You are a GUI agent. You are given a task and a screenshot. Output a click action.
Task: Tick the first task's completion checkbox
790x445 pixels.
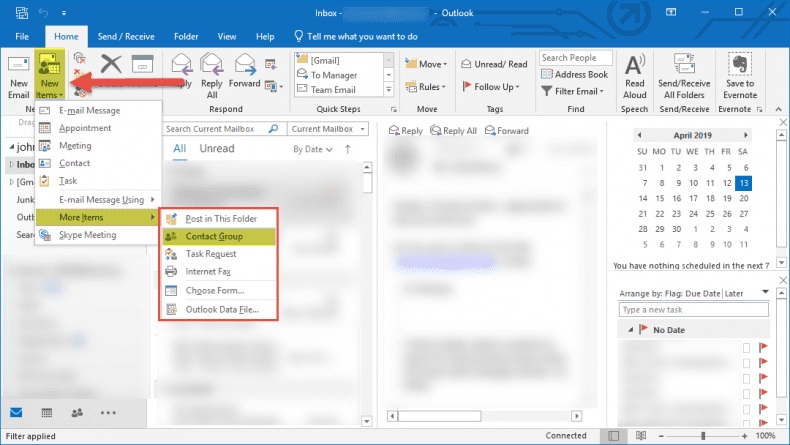coord(746,348)
